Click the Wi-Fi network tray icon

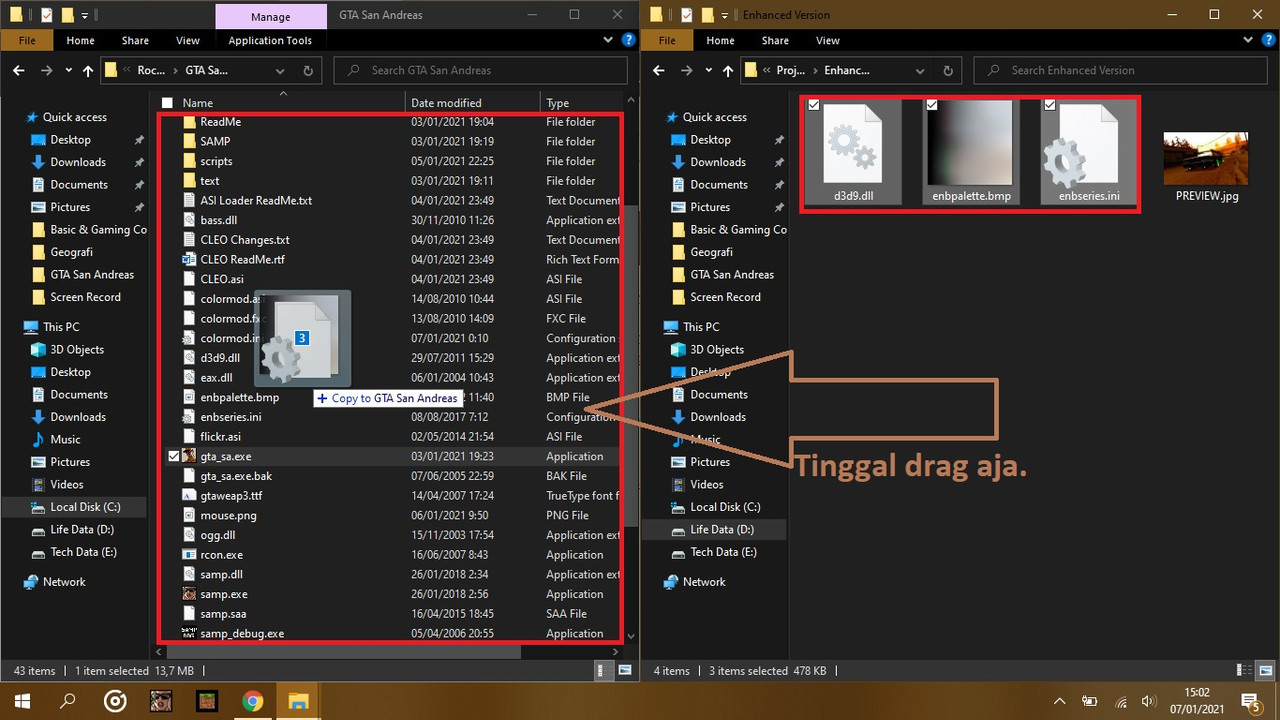tap(1121, 700)
